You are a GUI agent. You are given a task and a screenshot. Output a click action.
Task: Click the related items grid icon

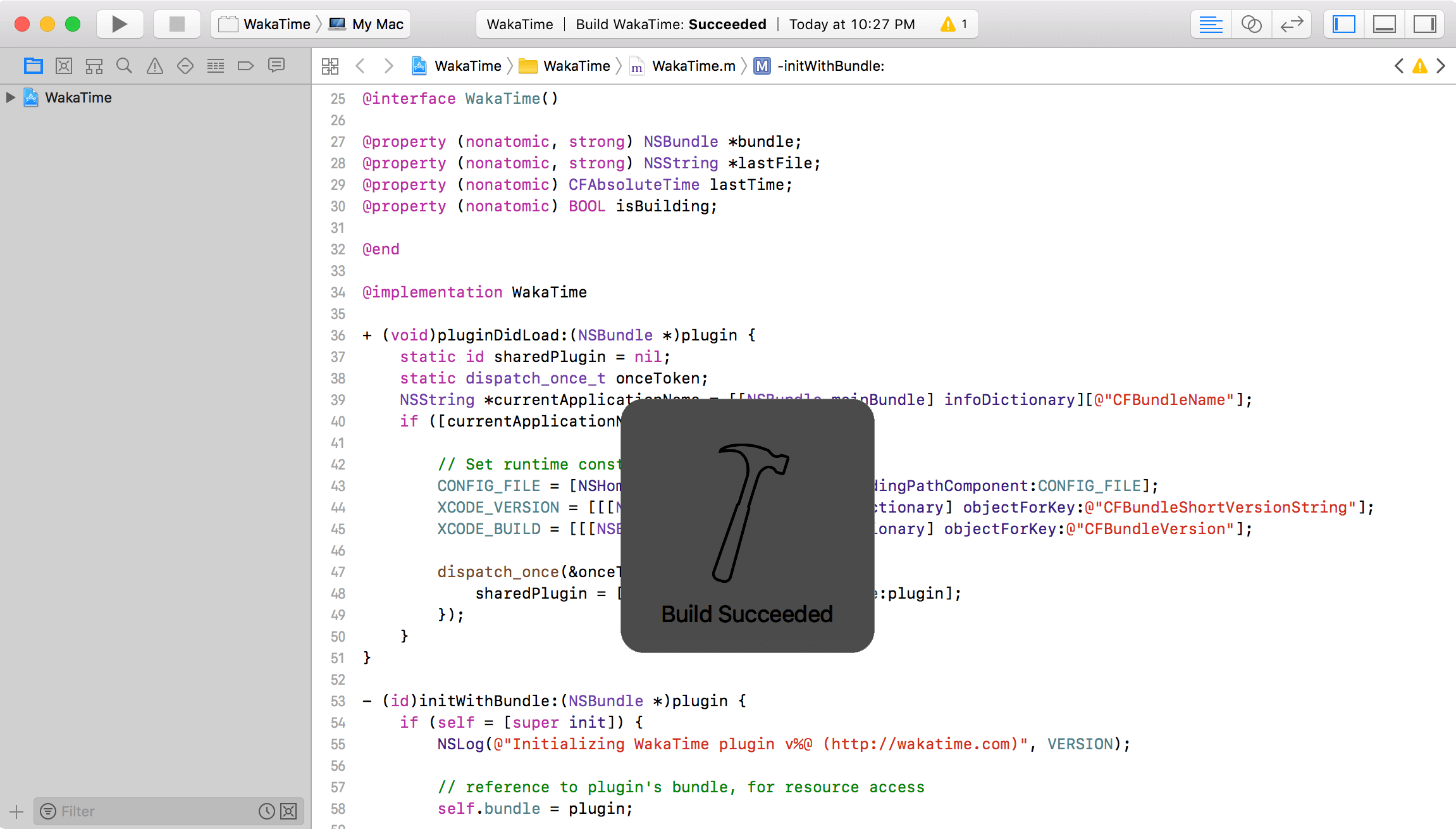pos(330,66)
